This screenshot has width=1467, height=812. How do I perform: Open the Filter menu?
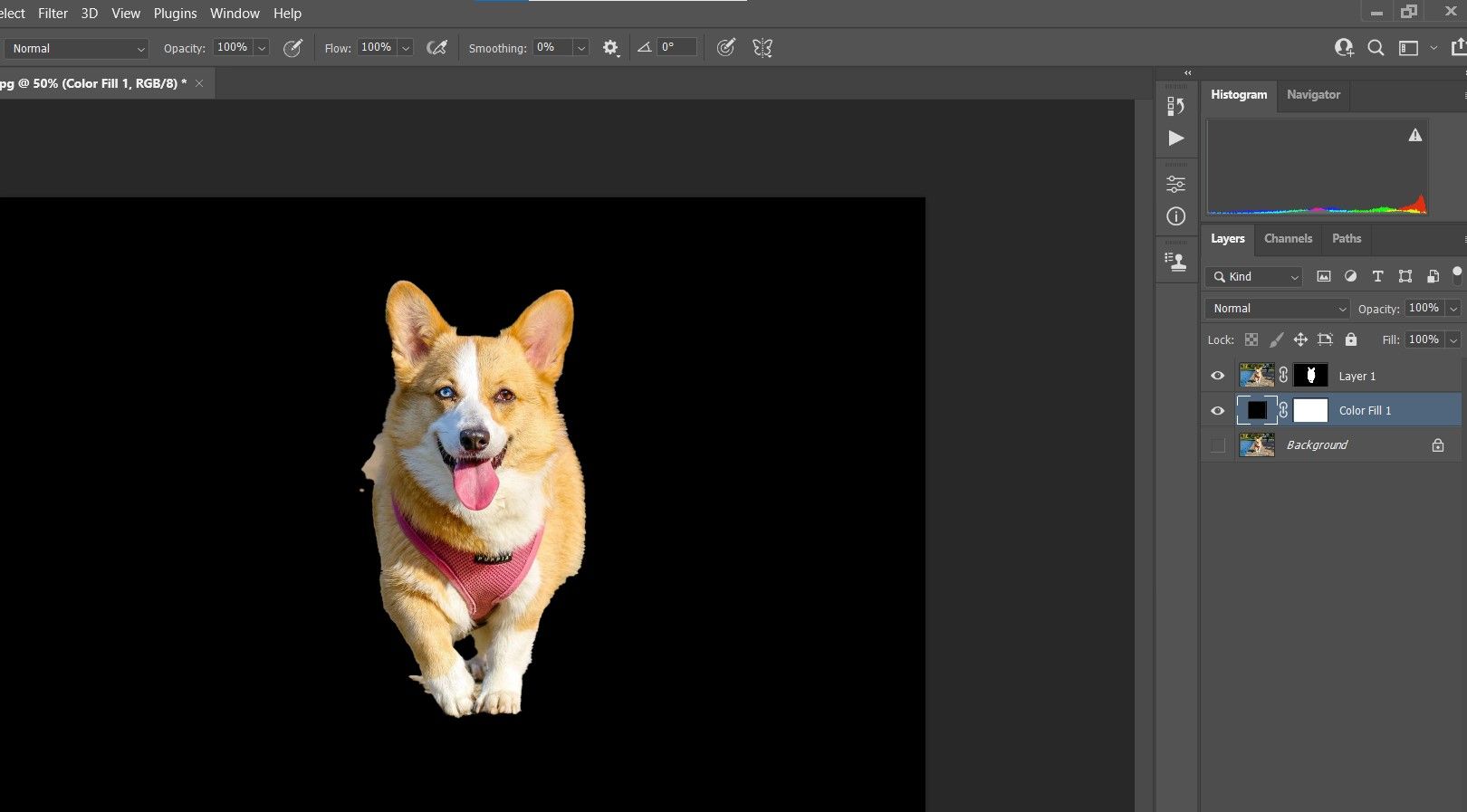[x=53, y=14]
